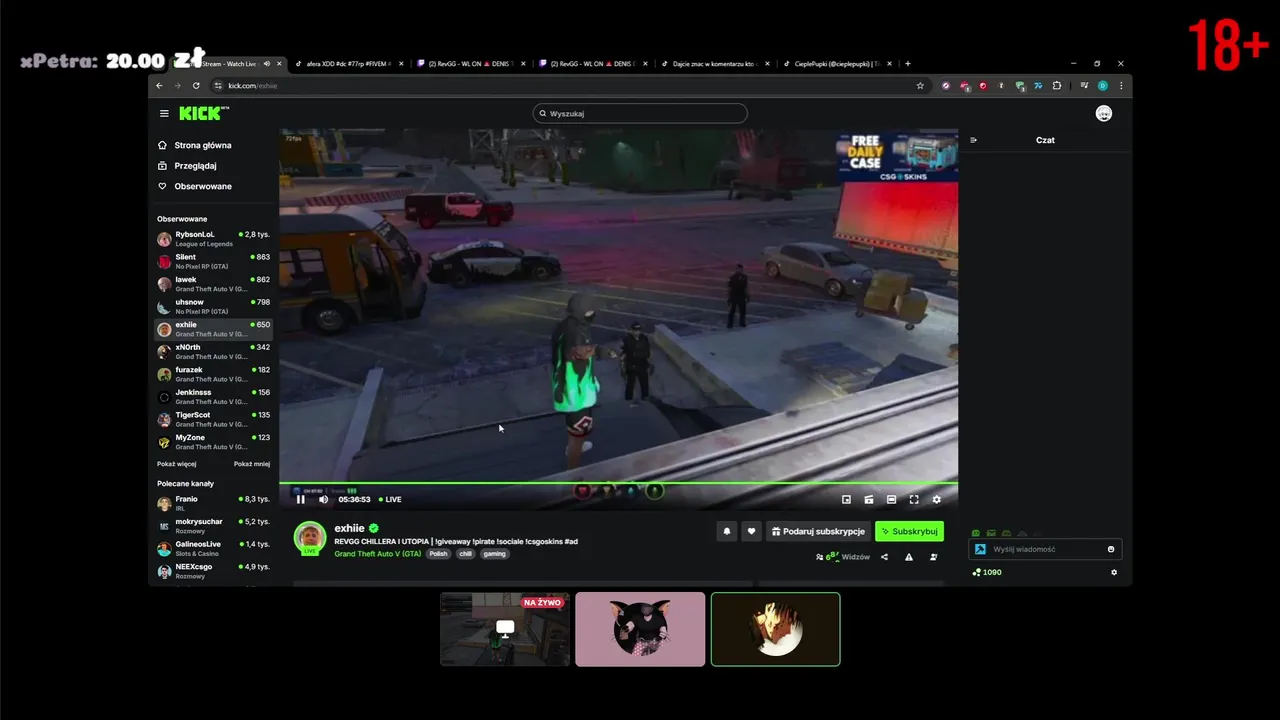
Task: Click the chill tag
Action: coord(466,554)
